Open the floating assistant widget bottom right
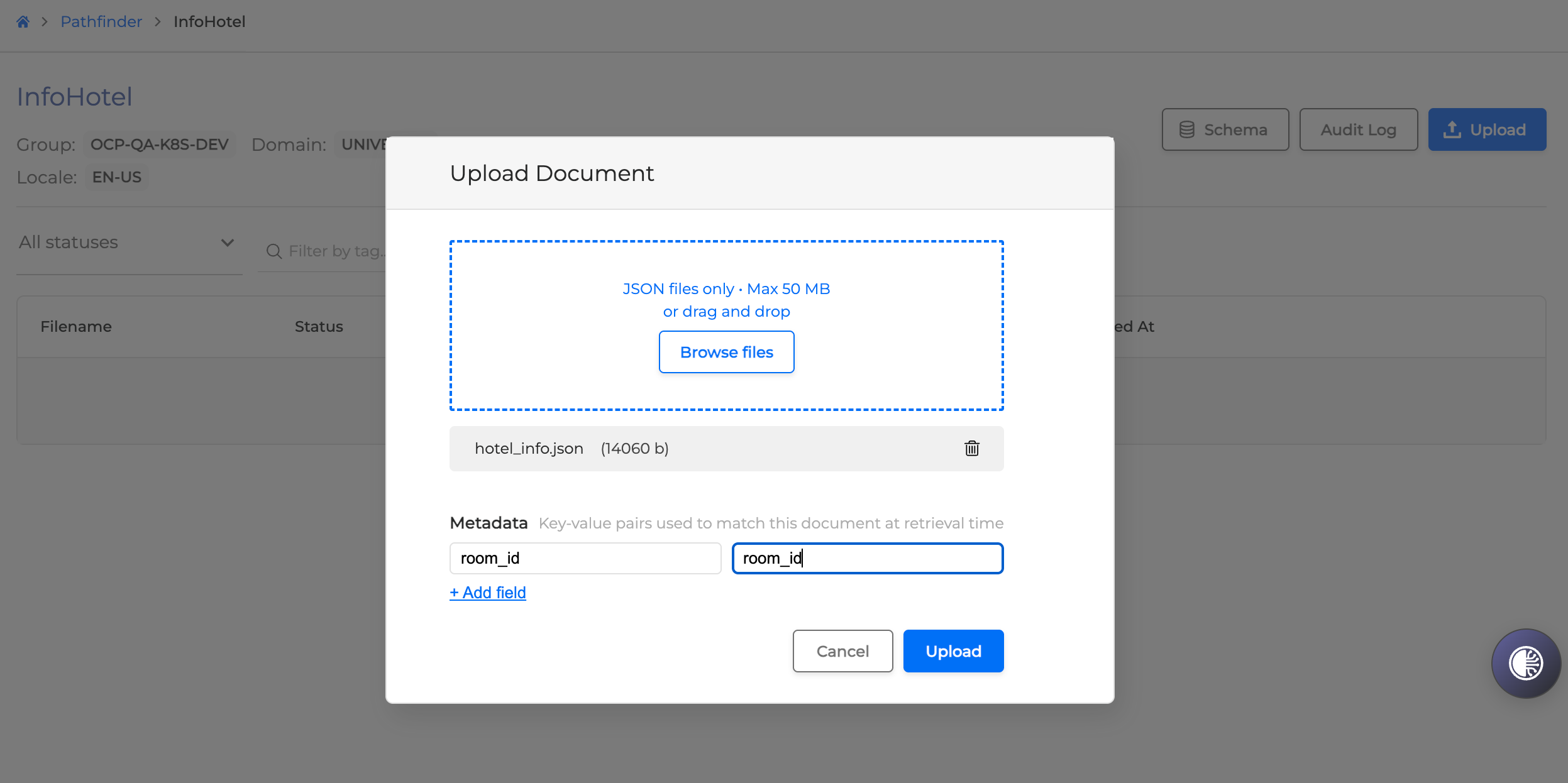Image resolution: width=1568 pixels, height=783 pixels. pos(1526,663)
